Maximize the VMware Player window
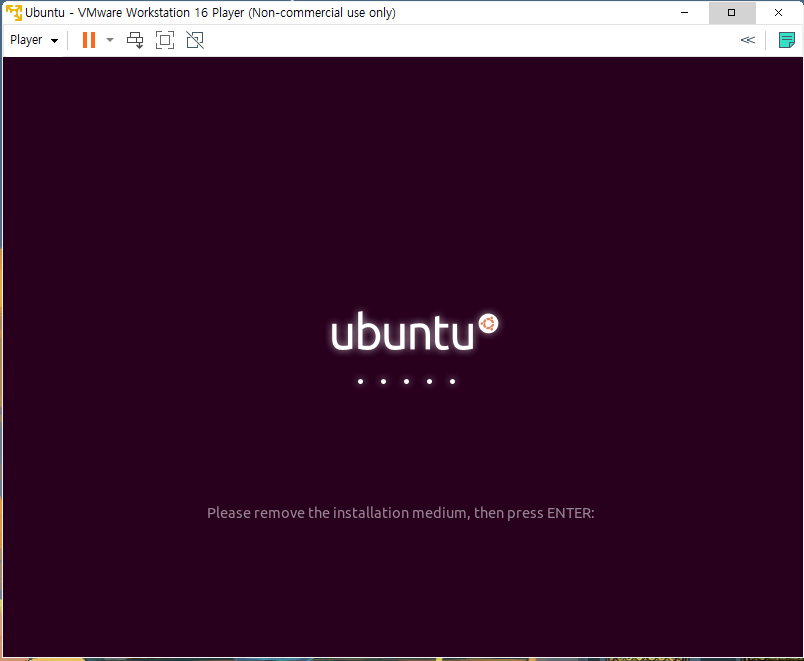Screen dimensions: 804x661 [x=732, y=12]
